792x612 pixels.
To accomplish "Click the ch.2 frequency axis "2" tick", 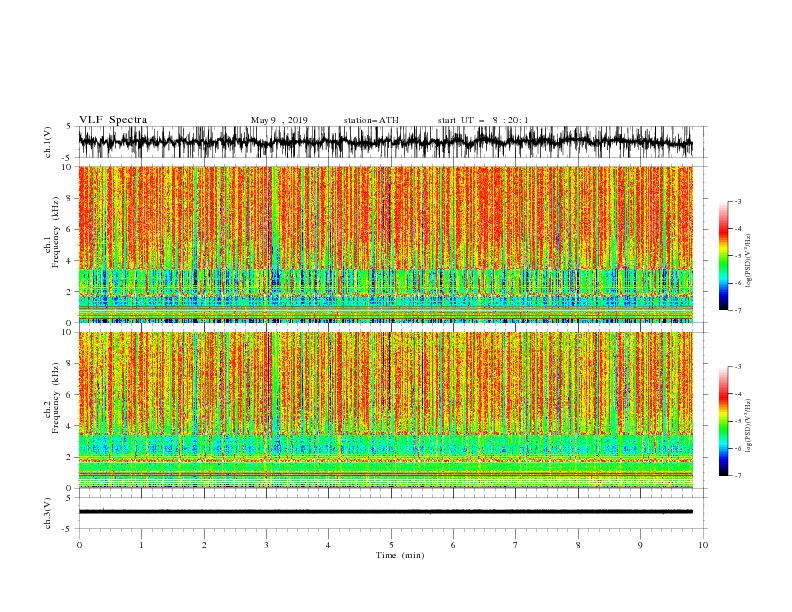I will pos(70,457).
